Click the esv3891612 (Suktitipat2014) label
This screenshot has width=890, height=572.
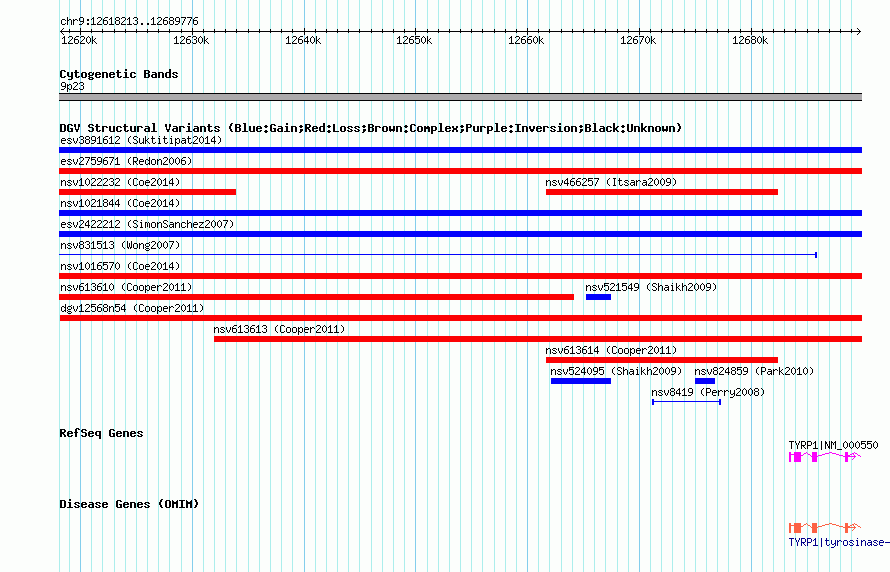tap(141, 140)
